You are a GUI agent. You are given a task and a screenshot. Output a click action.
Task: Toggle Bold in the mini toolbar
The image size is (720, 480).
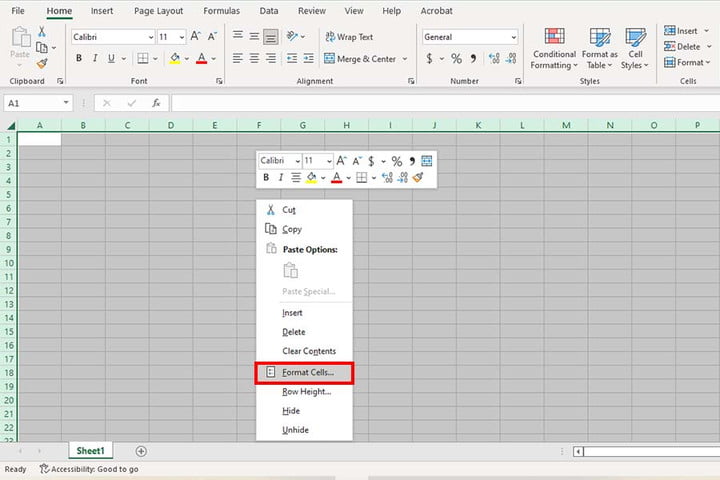pos(266,177)
